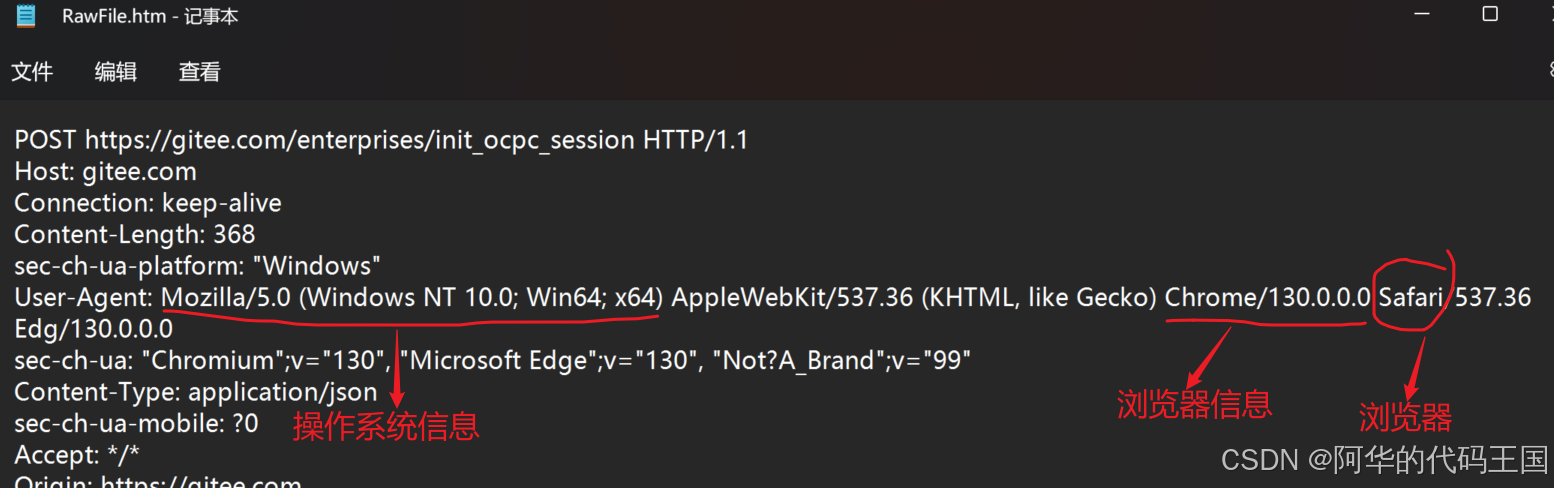Open the 查看 menu
This screenshot has height=488, width=1554.
pos(199,72)
